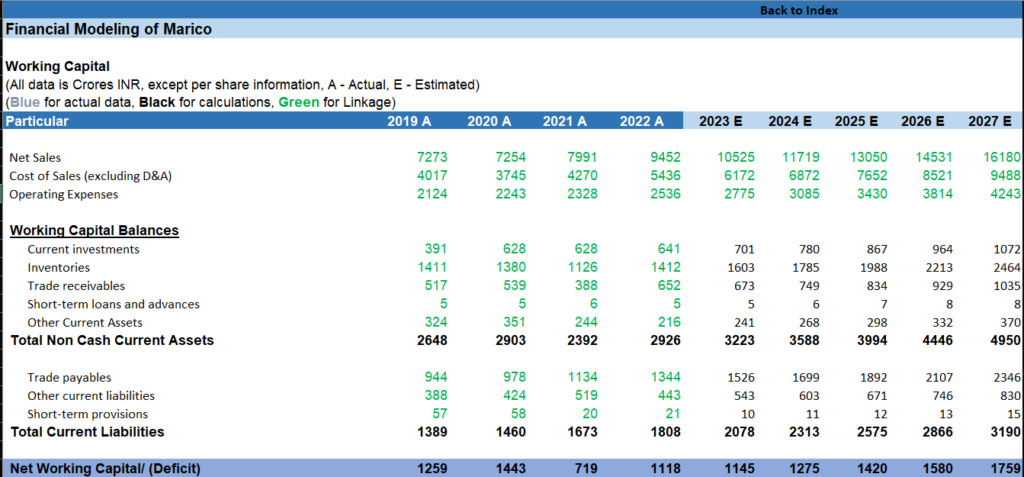Select Cost of Sales (excluding D&A) label
The height and width of the screenshot is (477, 1024).
pyautogui.click(x=91, y=176)
